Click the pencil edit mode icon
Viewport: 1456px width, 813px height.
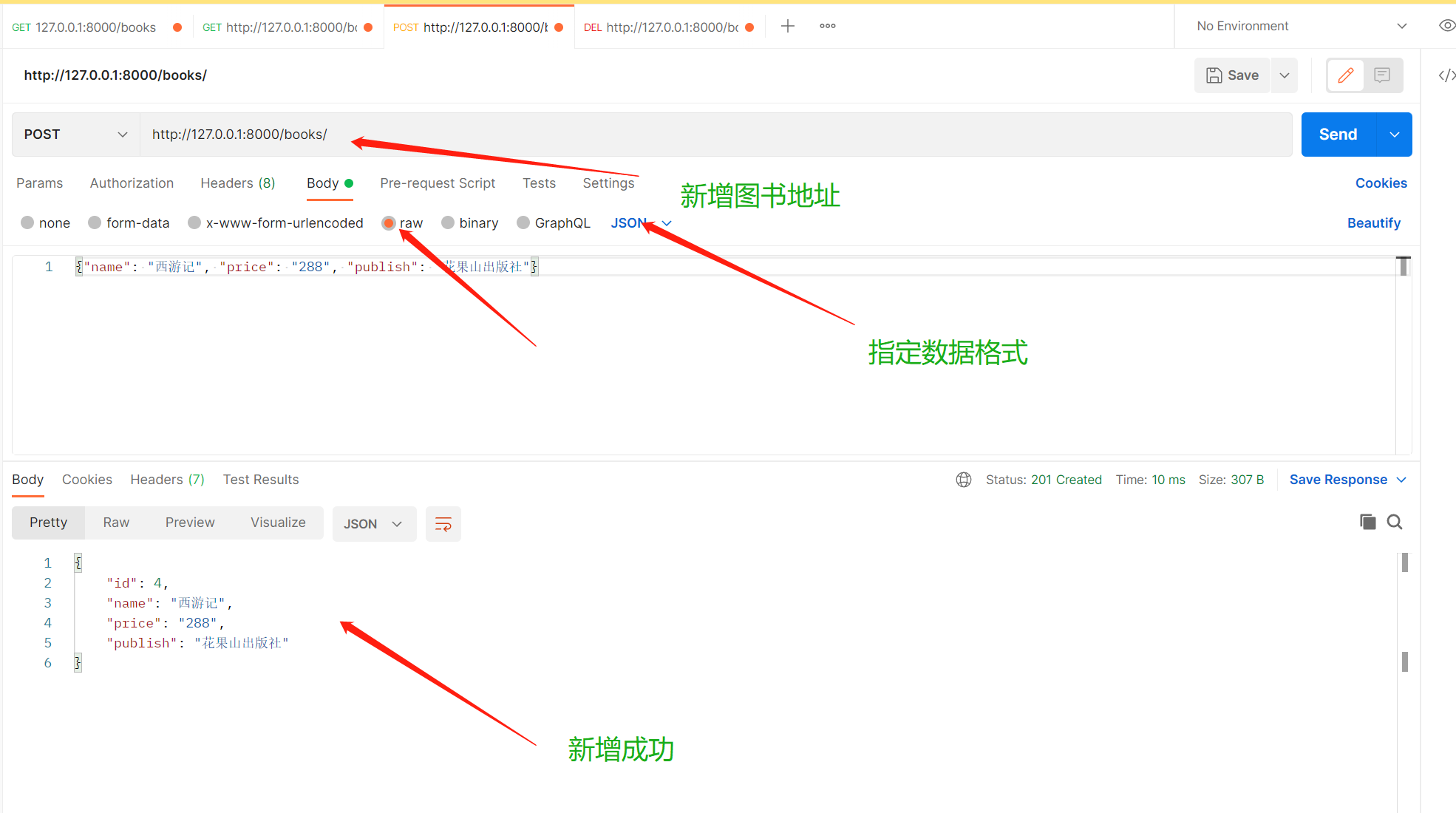(x=1345, y=75)
